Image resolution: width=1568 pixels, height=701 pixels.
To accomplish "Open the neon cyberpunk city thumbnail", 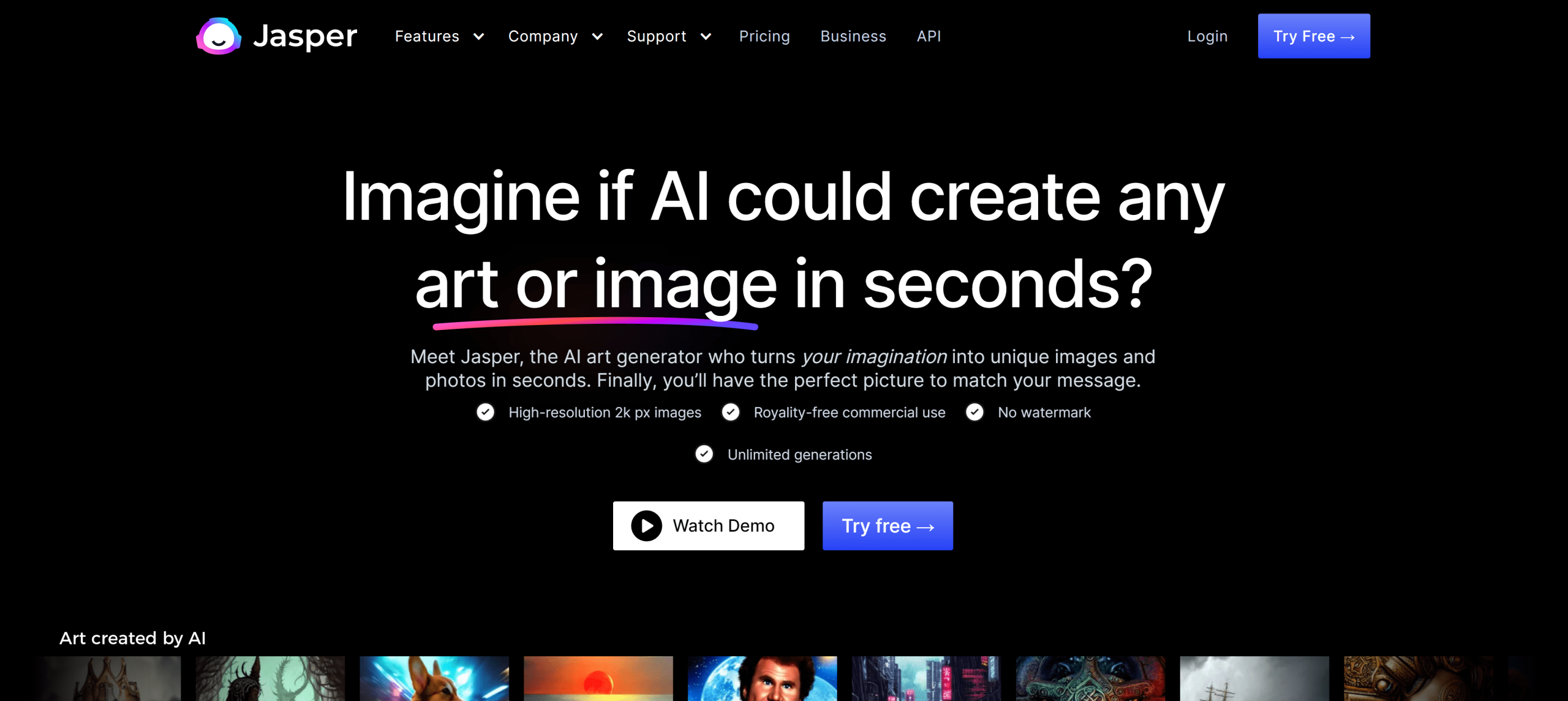I will tap(926, 678).
